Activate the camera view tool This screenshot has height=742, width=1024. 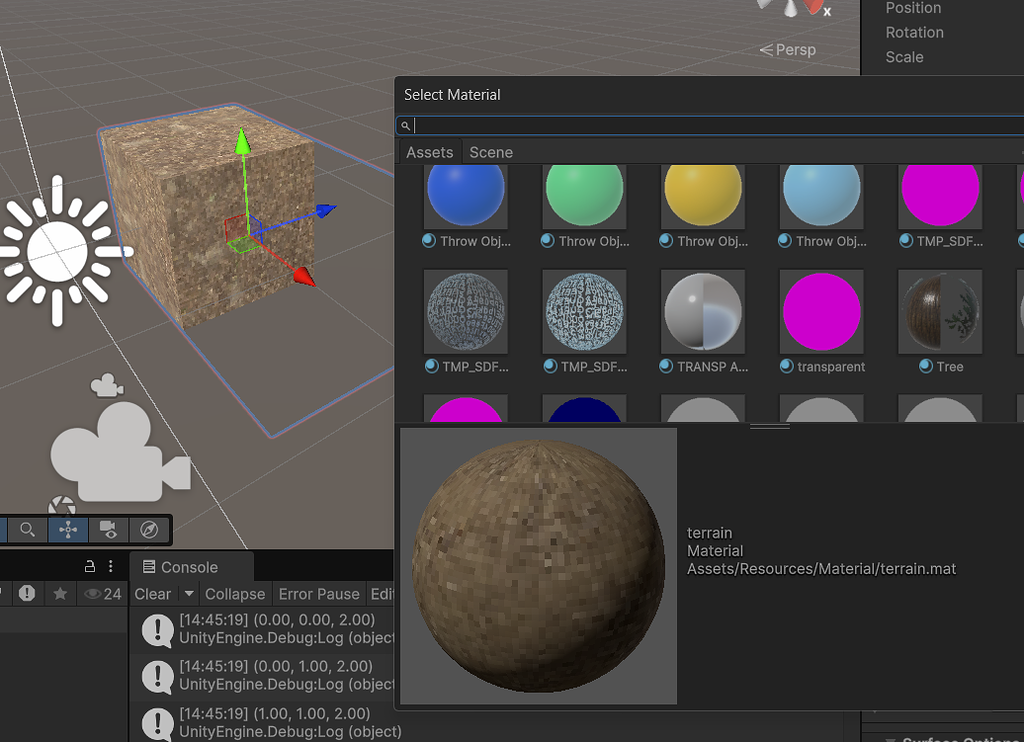tap(108, 530)
